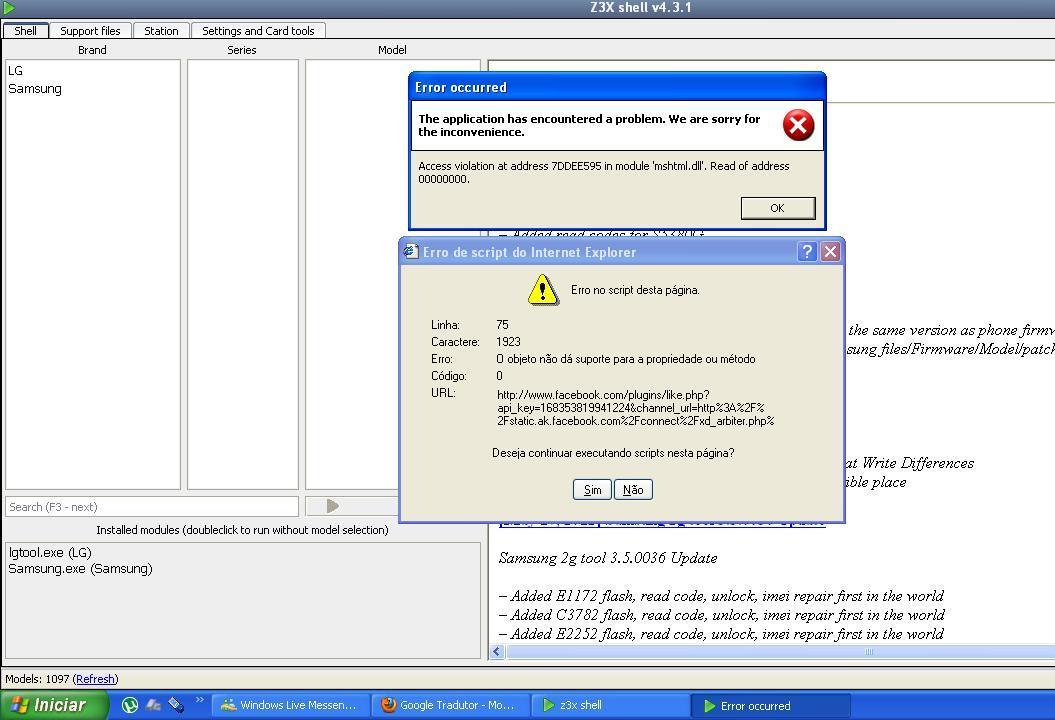
Task: Open the Settings and Card tools tab
Action: coord(258,30)
